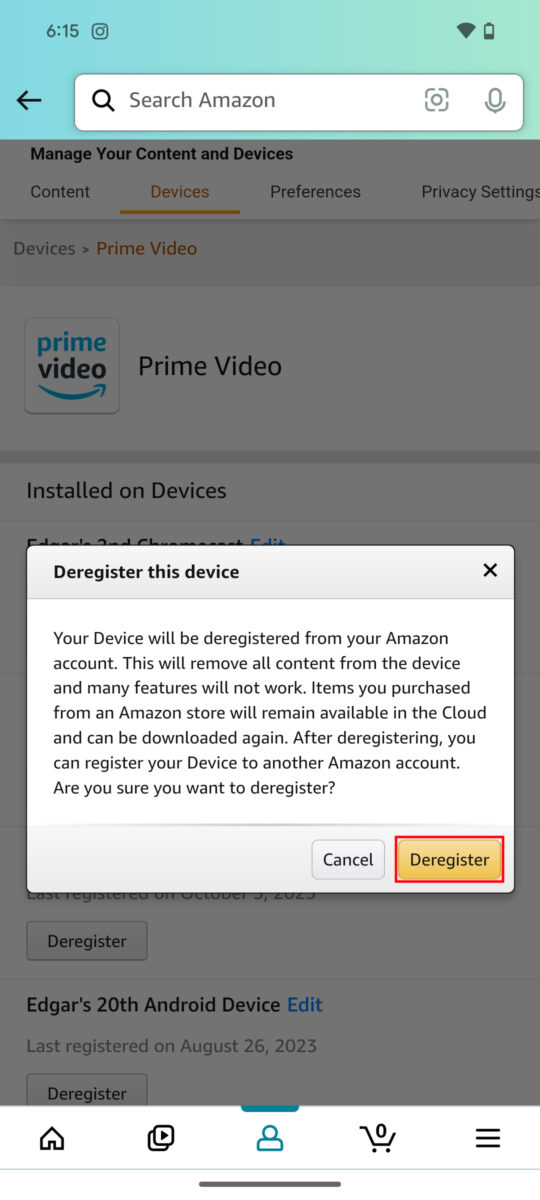Tap the Instagram status bar notification icon
This screenshot has height=1200, width=540.
click(x=100, y=31)
